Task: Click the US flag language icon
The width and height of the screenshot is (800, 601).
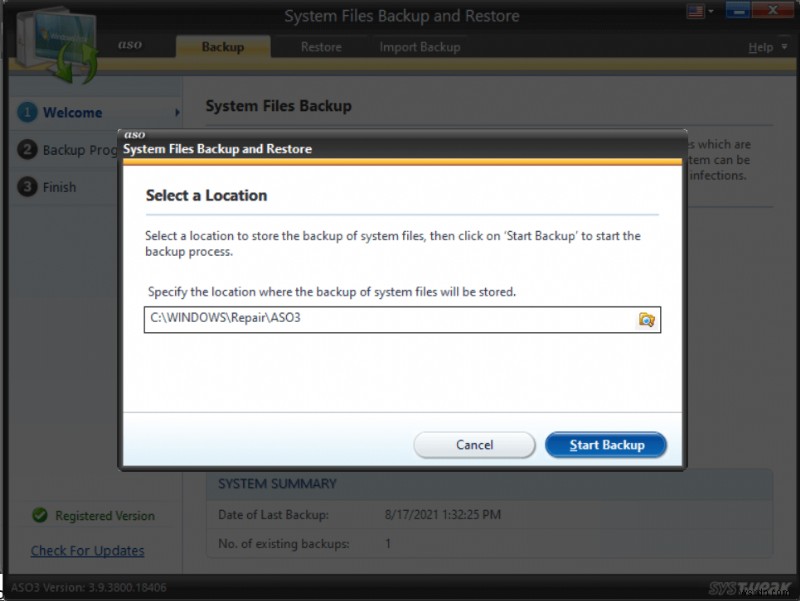Action: [x=694, y=12]
